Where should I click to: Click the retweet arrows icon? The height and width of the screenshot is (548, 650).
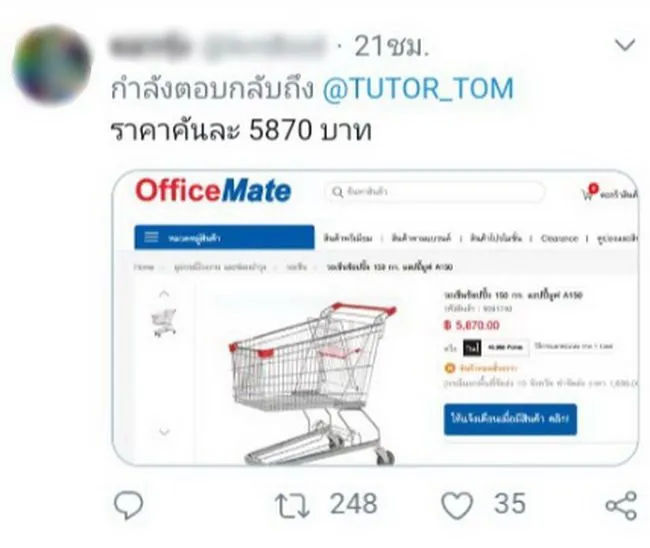[292, 505]
